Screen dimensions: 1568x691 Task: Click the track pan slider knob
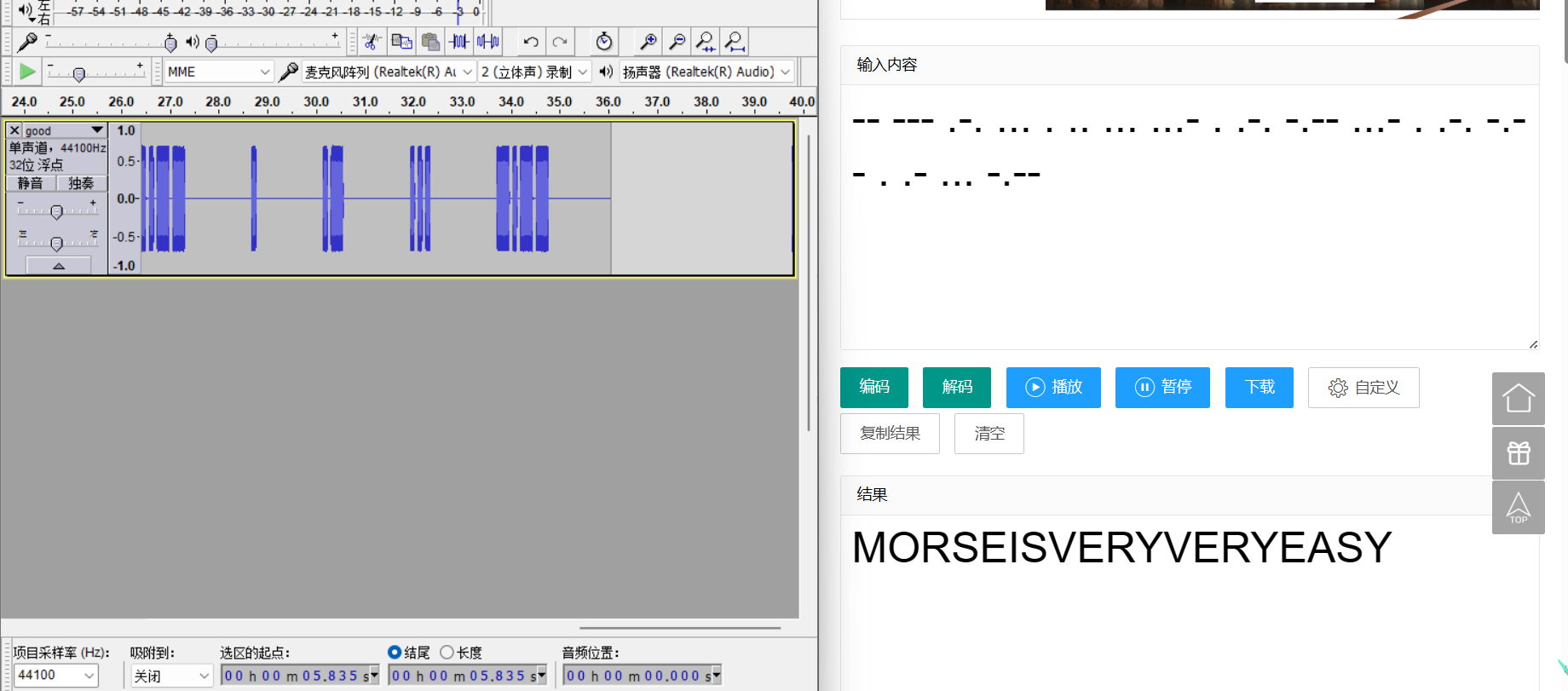[x=57, y=244]
